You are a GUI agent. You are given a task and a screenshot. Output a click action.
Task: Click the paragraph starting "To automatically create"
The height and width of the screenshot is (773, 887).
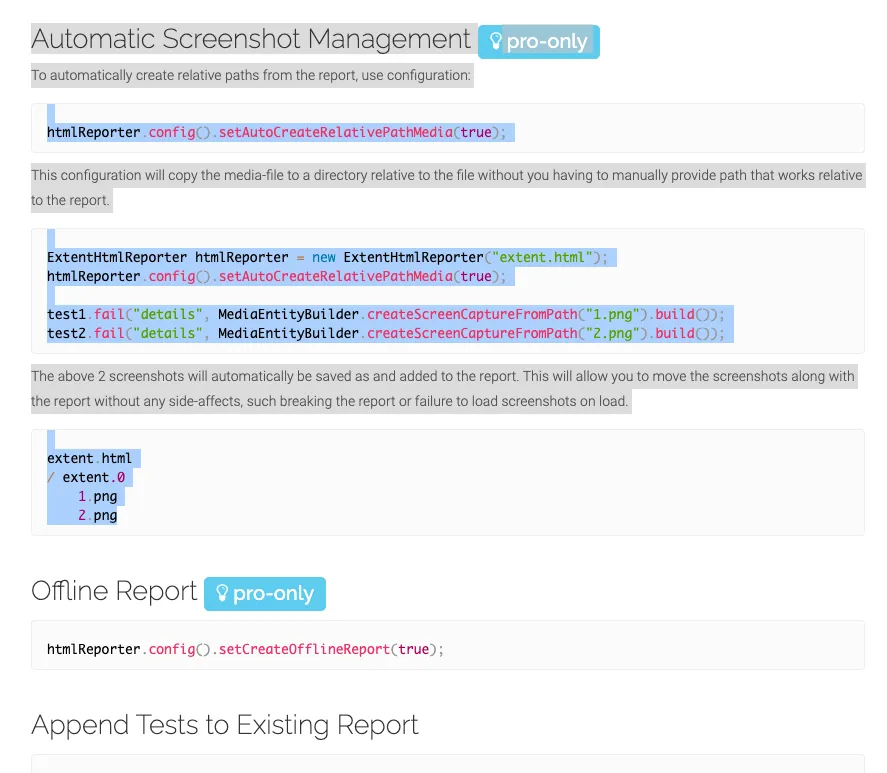click(251, 75)
